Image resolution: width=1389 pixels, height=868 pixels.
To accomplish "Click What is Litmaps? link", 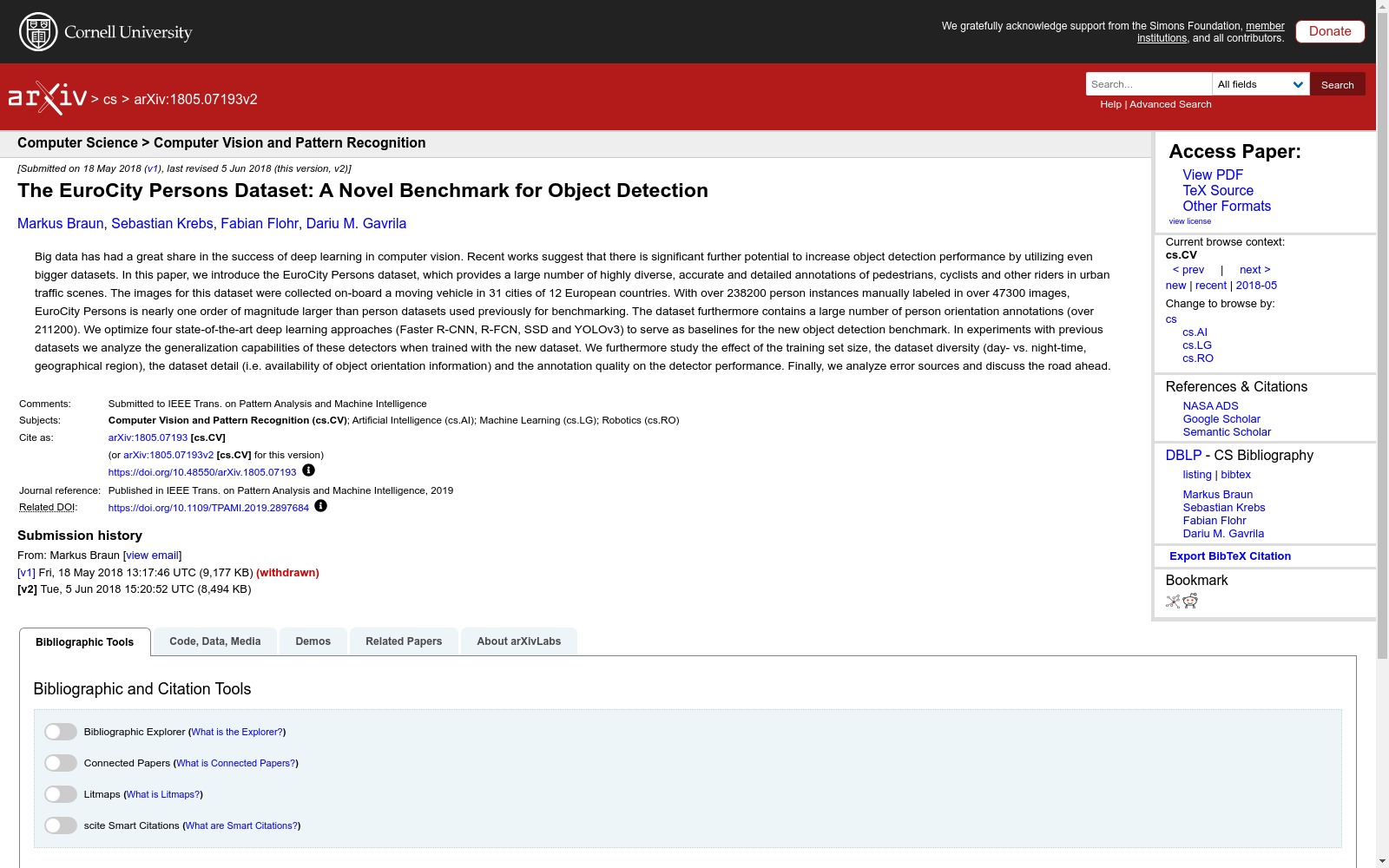I will pyautogui.click(x=163, y=794).
